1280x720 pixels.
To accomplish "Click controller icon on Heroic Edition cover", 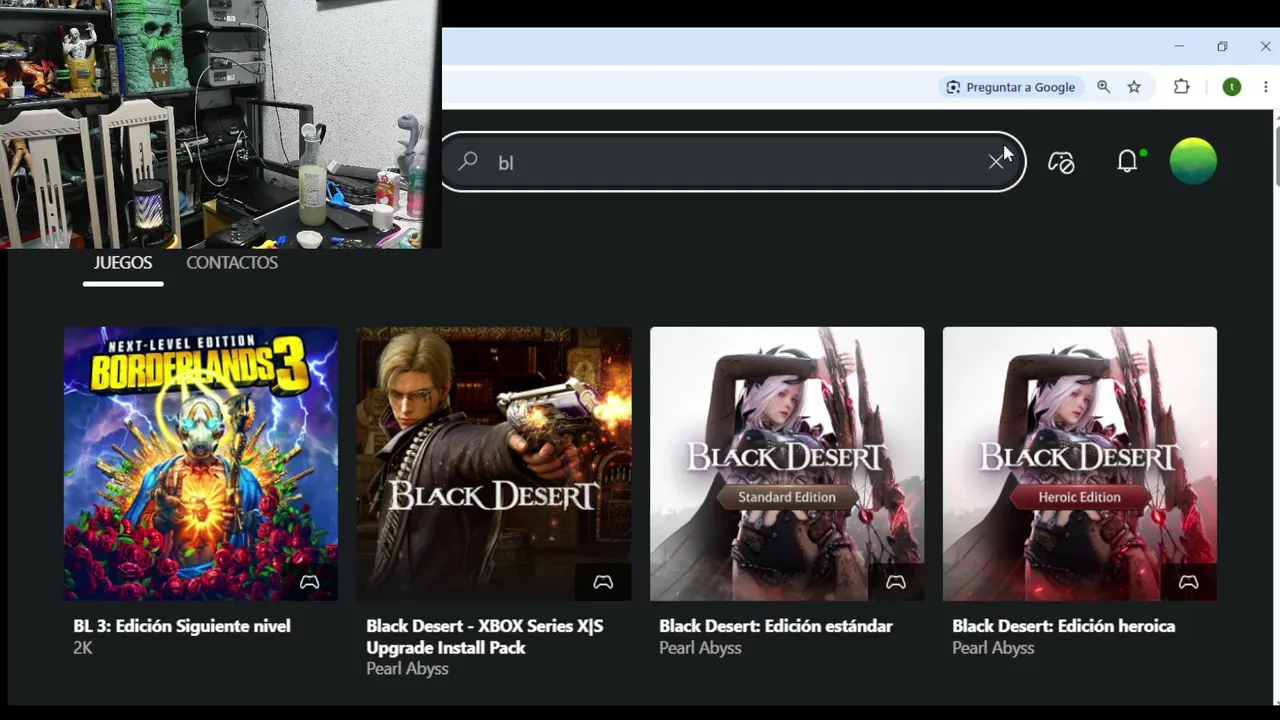I will point(1189,582).
